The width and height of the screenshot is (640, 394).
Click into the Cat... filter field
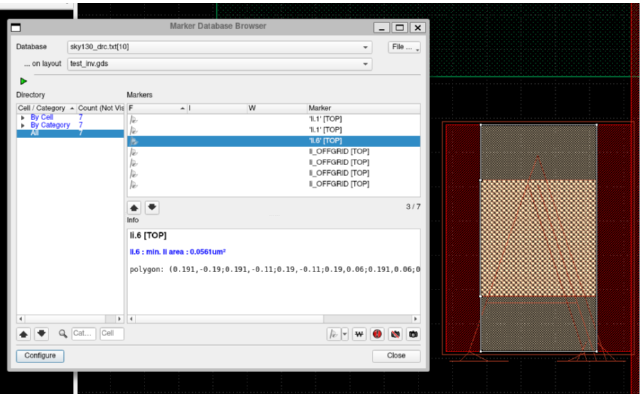(x=84, y=334)
